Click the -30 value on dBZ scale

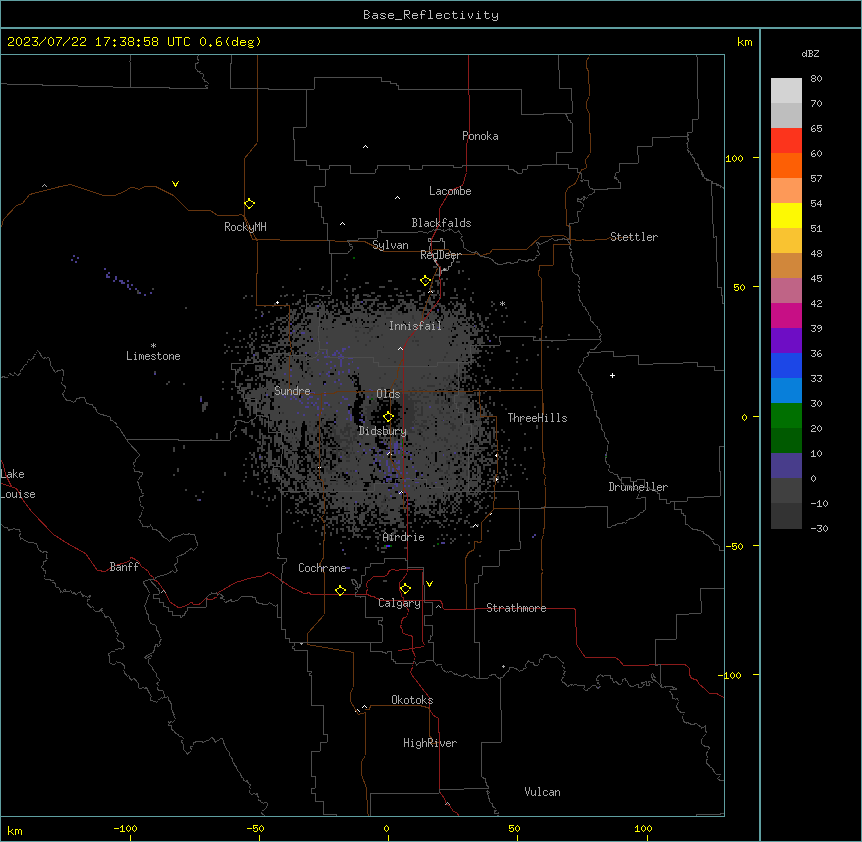[819, 528]
